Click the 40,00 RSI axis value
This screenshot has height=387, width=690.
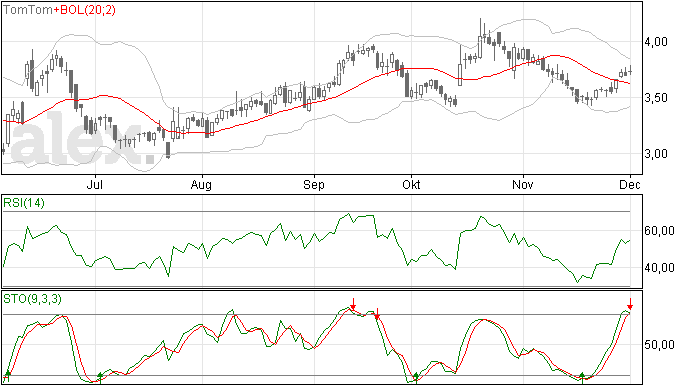(x=659, y=268)
